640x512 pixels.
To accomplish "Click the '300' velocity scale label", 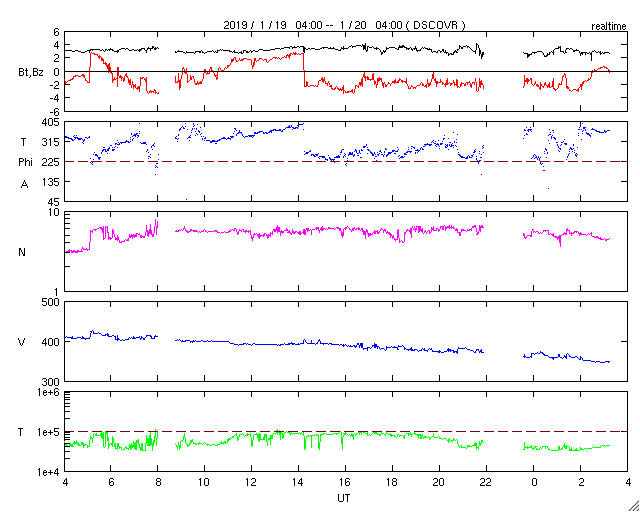I will (x=51, y=382).
